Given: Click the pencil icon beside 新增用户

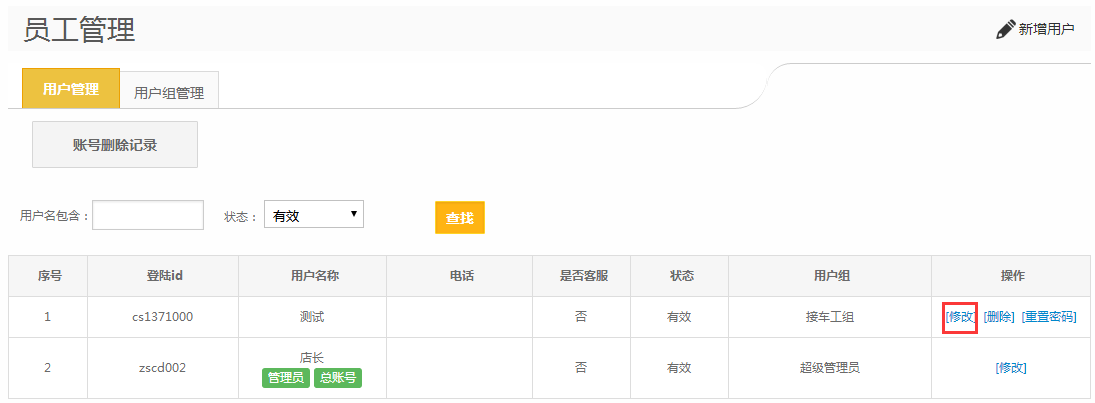Looking at the screenshot, I should pos(1005,29).
